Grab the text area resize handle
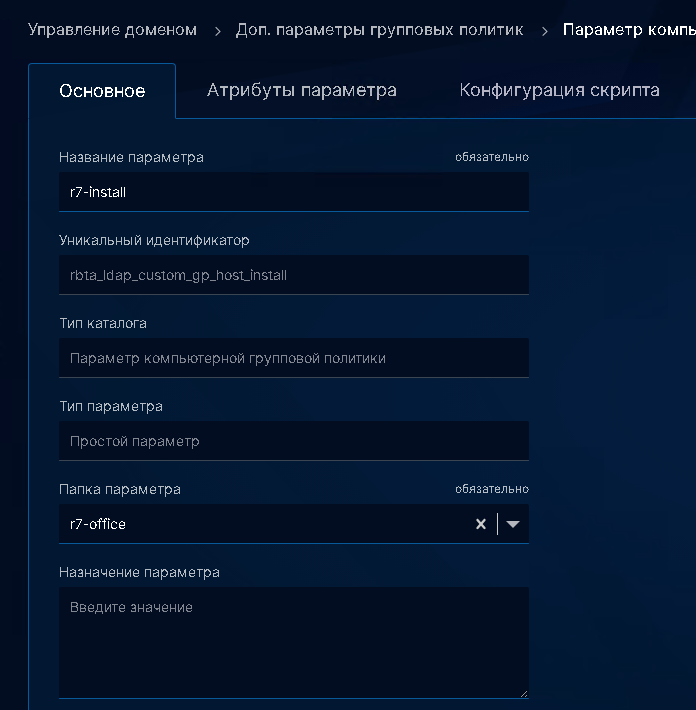Viewport: 696px width, 710px height. coord(524,693)
